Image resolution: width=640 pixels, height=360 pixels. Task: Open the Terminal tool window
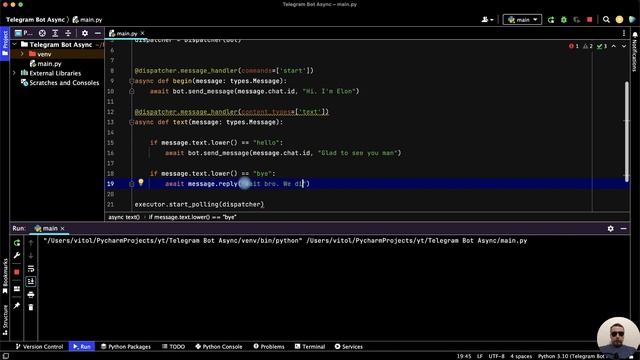310,347
